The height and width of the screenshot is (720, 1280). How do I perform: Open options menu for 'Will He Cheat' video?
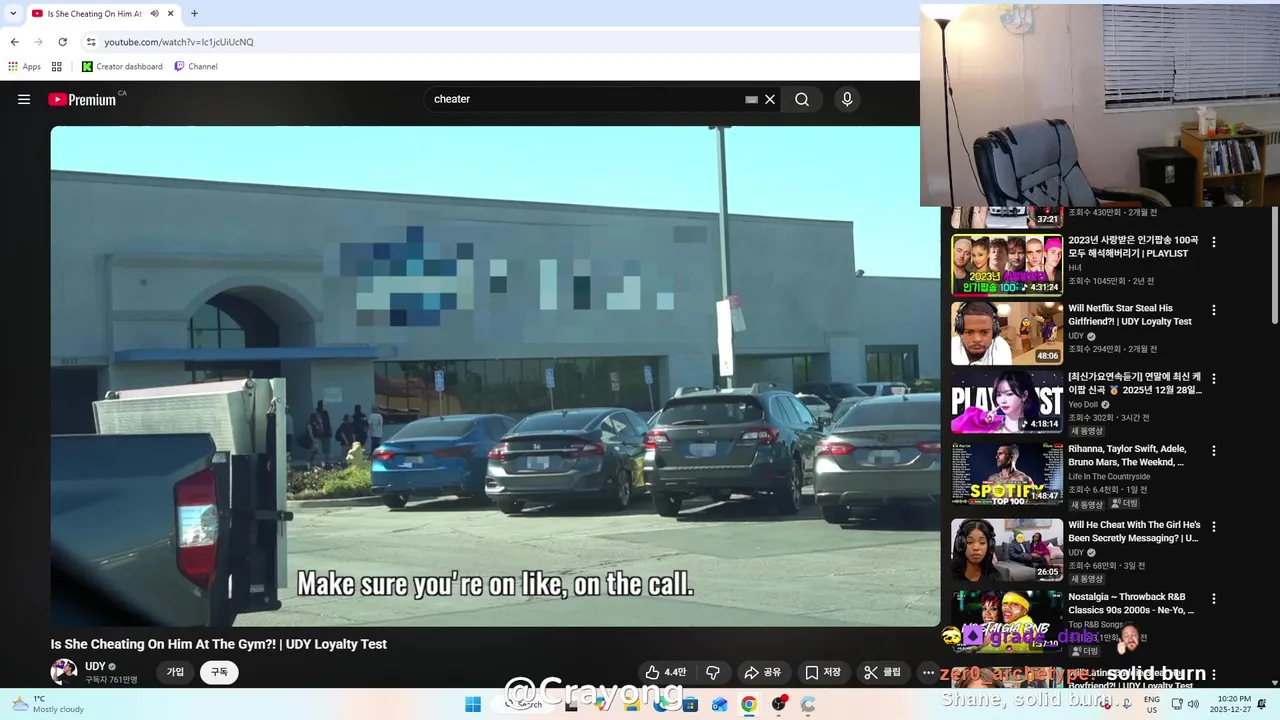[x=1214, y=526]
